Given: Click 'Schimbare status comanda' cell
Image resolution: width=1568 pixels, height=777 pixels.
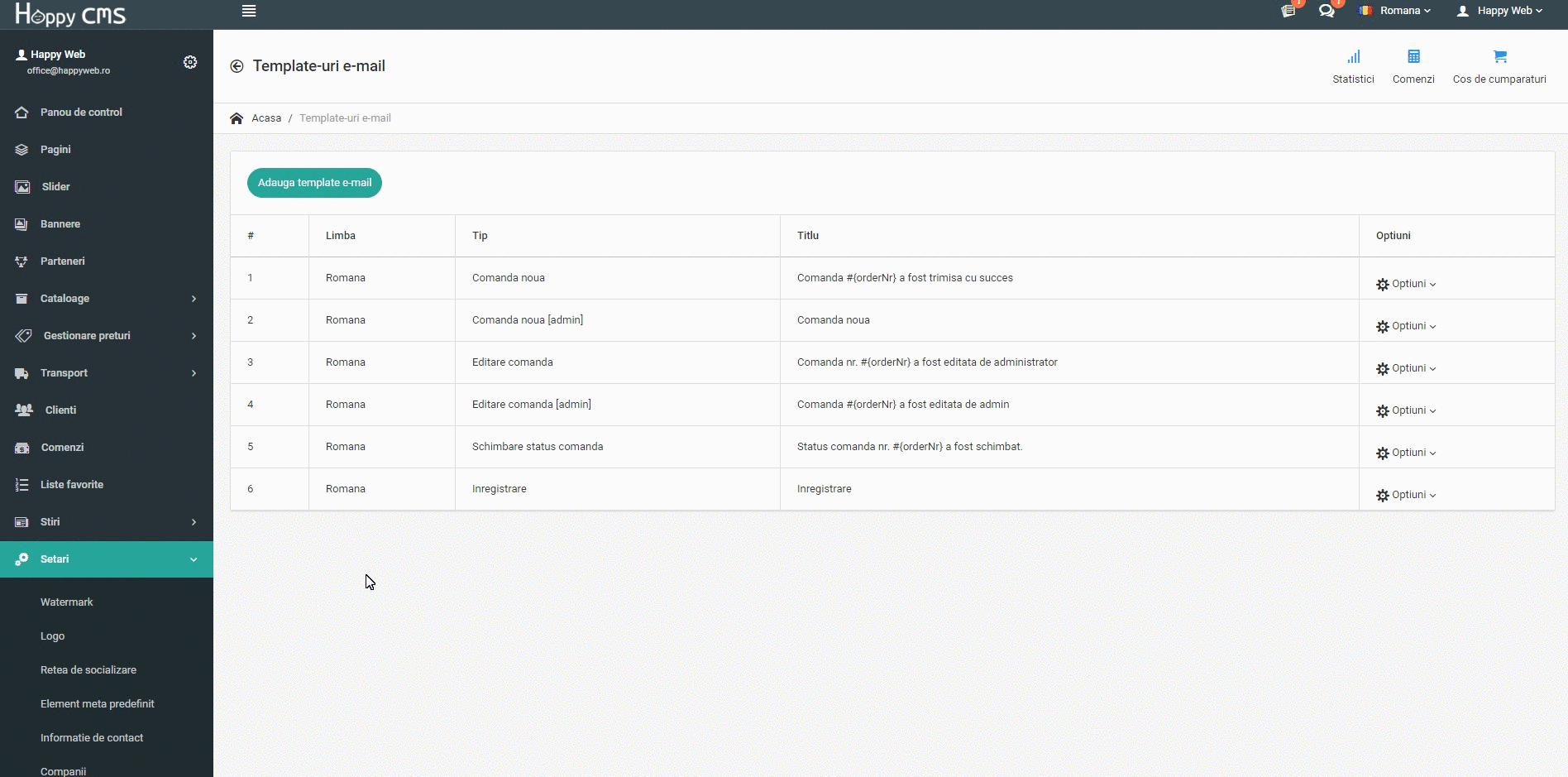Looking at the screenshot, I should click(x=538, y=447).
